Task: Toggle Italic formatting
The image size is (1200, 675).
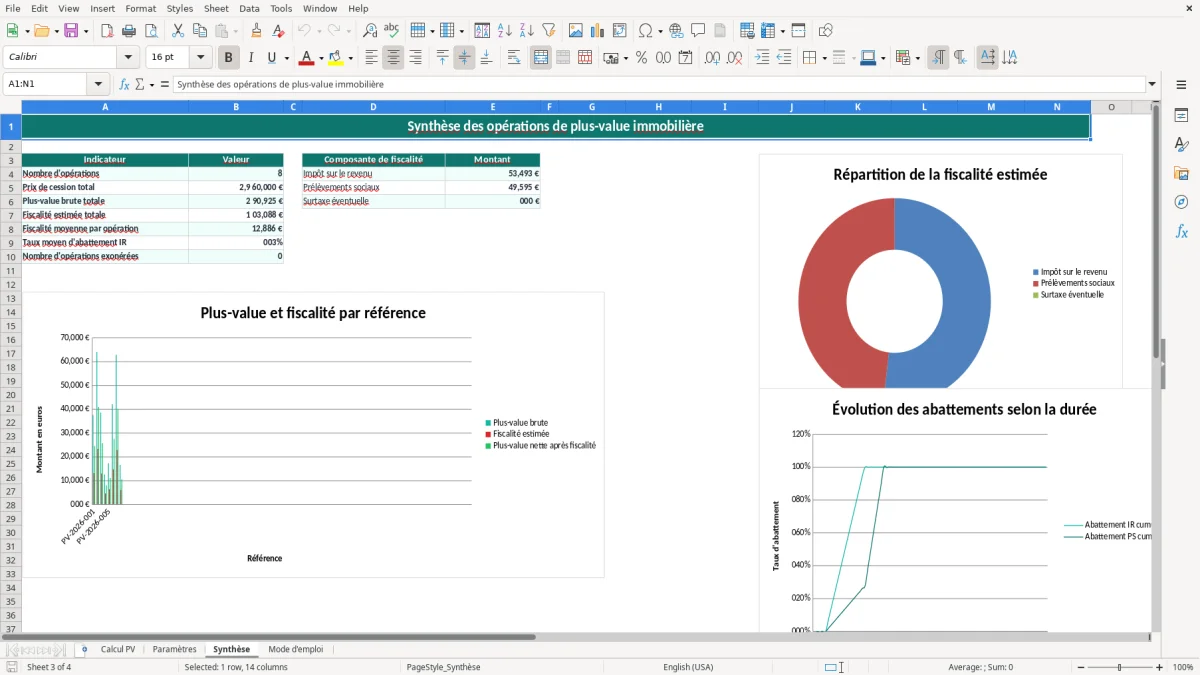Action: [251, 57]
